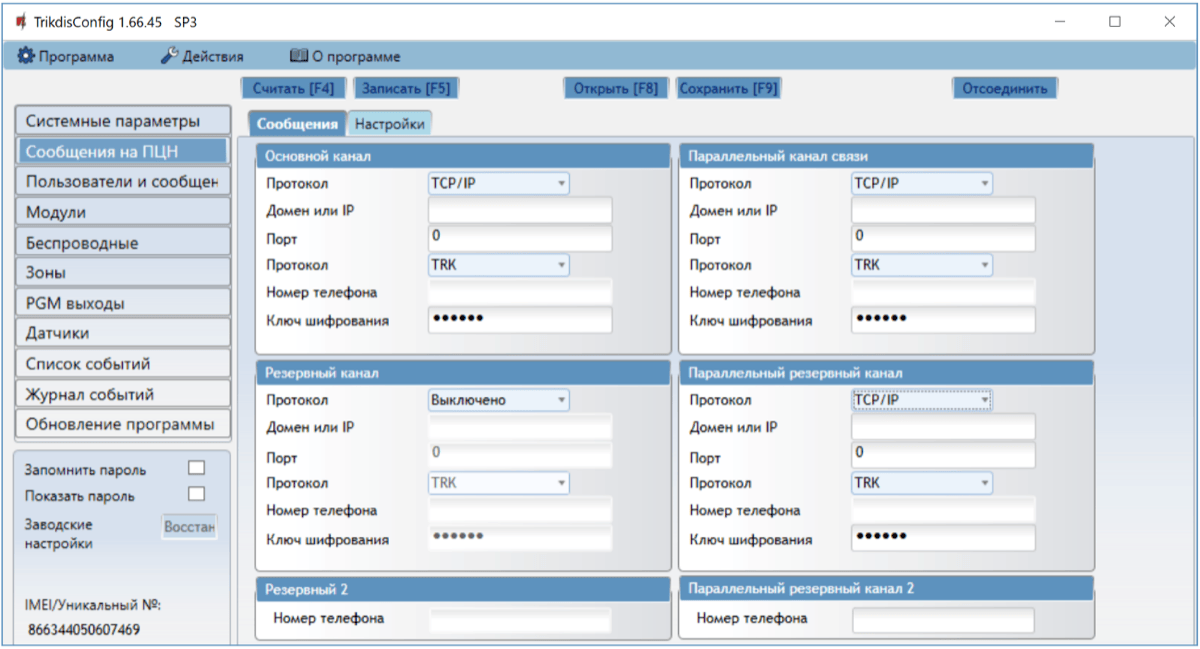Screen dimensions: 1200x649
Task: Click the Отсоединить button
Action: (1004, 88)
